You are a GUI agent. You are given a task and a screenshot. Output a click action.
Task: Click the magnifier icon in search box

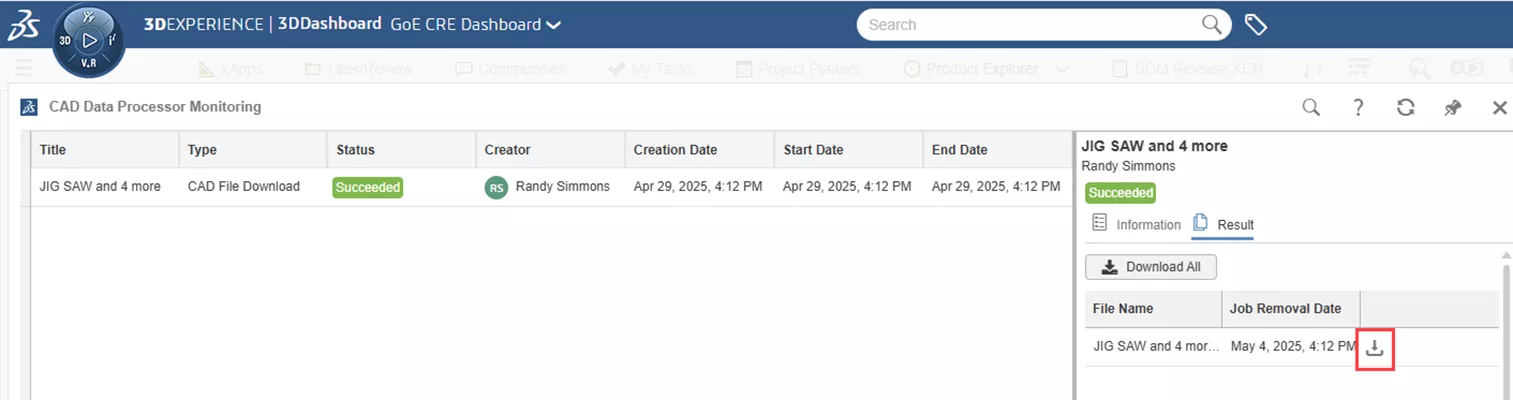(1211, 25)
